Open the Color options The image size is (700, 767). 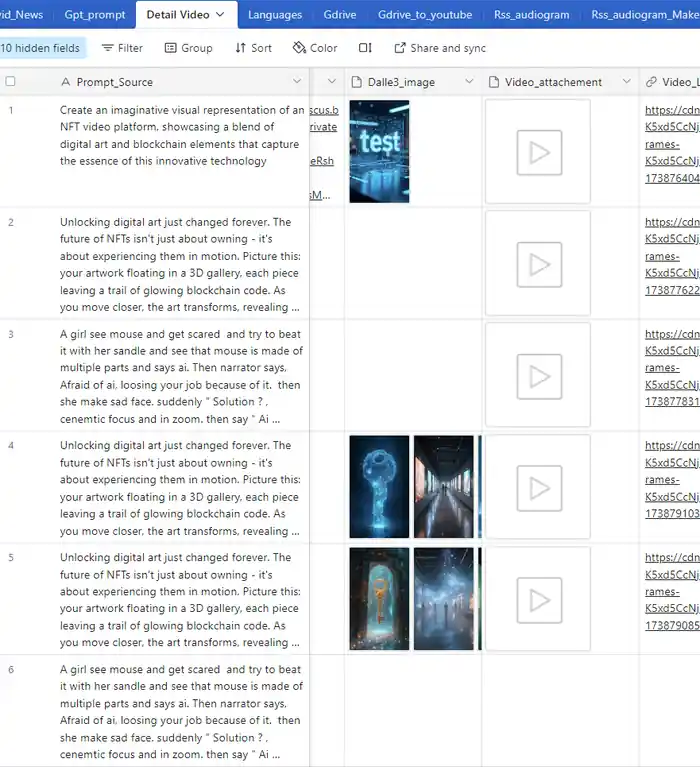point(315,48)
